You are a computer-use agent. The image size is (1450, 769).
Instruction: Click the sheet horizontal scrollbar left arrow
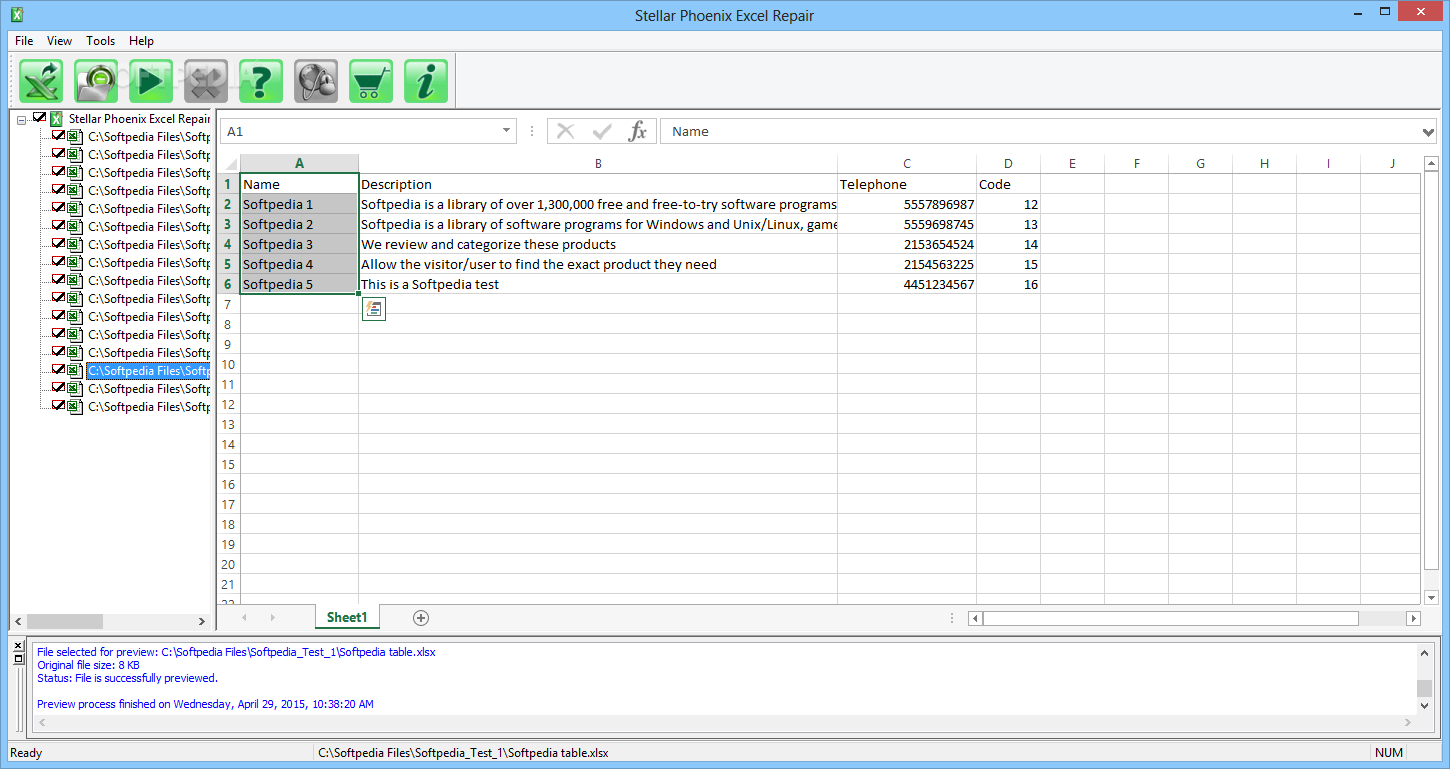click(x=975, y=618)
